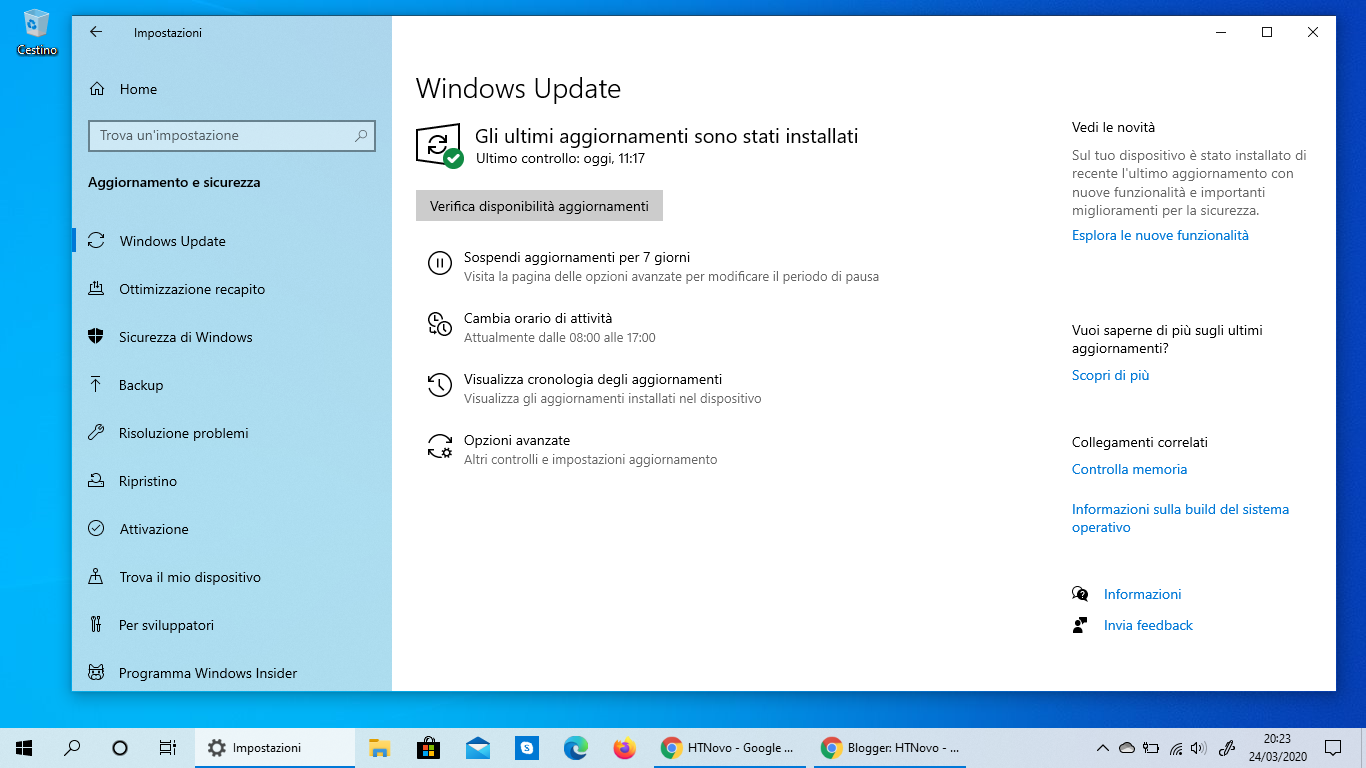The height and width of the screenshot is (768, 1366).
Task: Click the search magnifier in settings field
Action: 361,136
